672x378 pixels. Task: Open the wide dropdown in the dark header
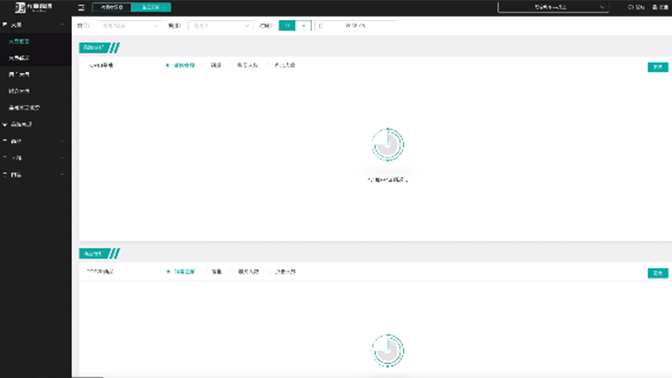coord(553,7)
